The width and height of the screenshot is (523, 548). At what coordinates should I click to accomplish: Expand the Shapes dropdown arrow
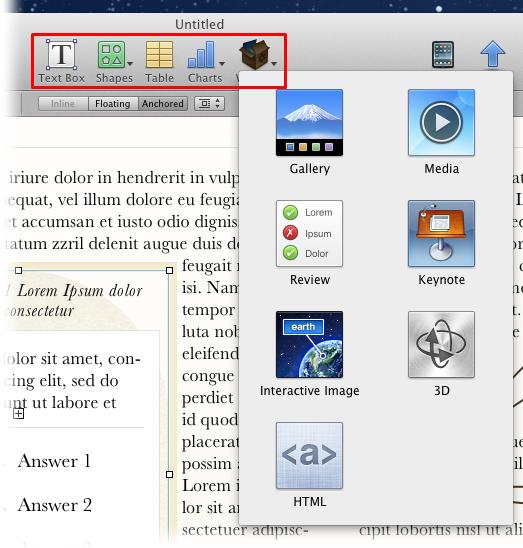130,64
